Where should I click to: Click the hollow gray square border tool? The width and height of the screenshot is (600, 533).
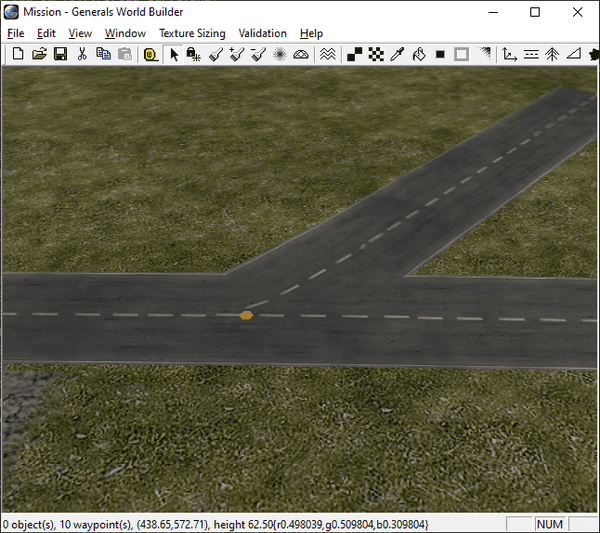coord(461,54)
